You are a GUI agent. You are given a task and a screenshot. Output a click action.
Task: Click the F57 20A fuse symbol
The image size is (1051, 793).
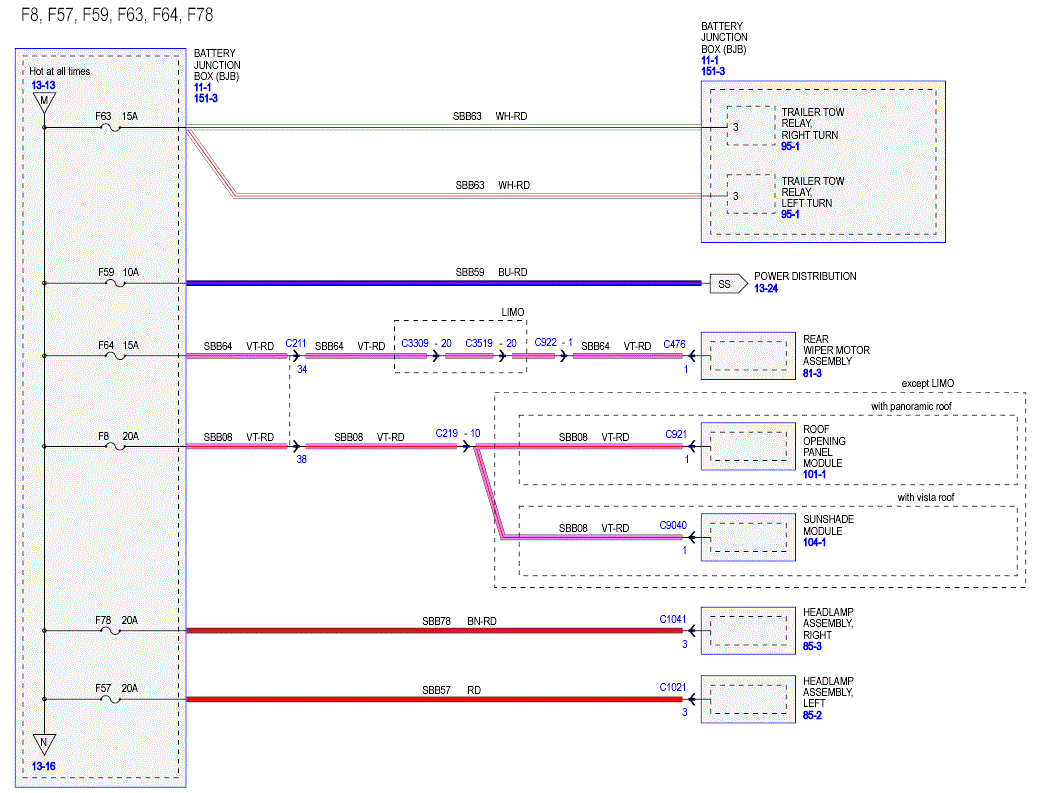(111, 699)
